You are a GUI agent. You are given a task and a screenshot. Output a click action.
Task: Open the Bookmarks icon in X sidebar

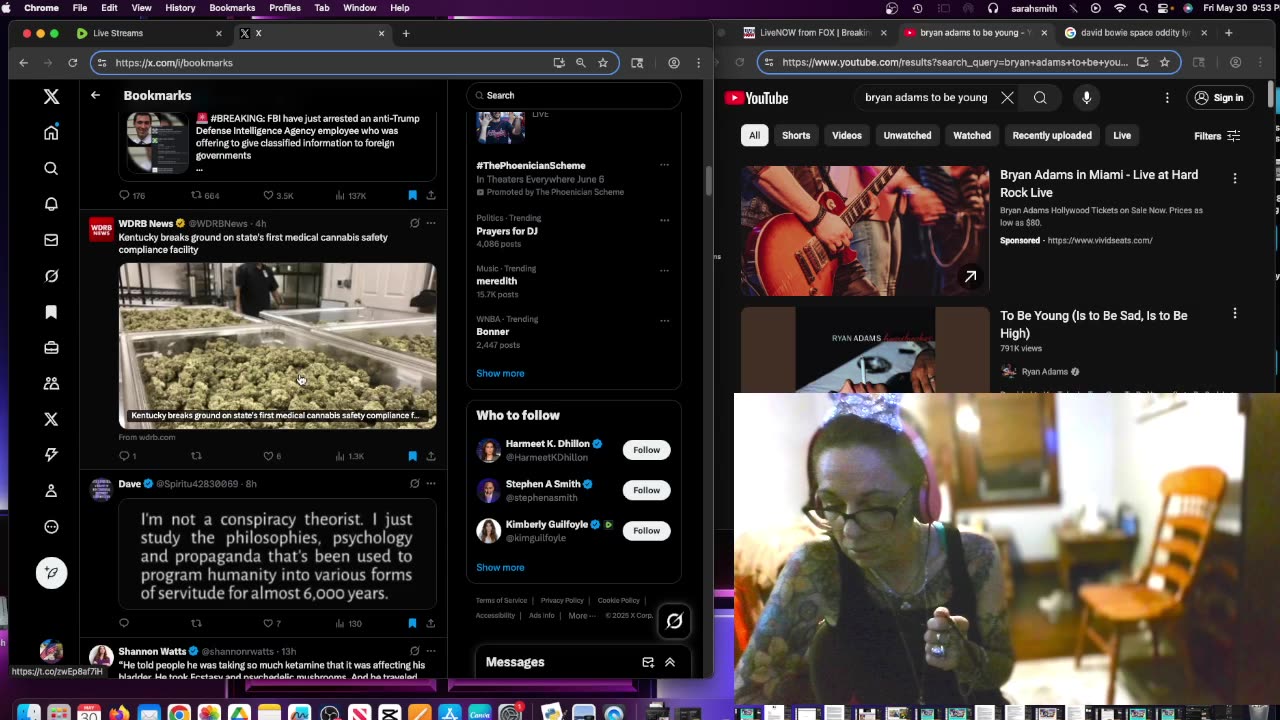(x=51, y=312)
